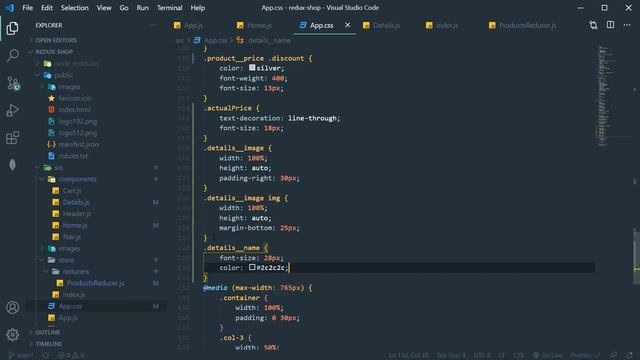640x360 pixels.
Task: Click the Tab Size 4 indicator
Action: 451,356
